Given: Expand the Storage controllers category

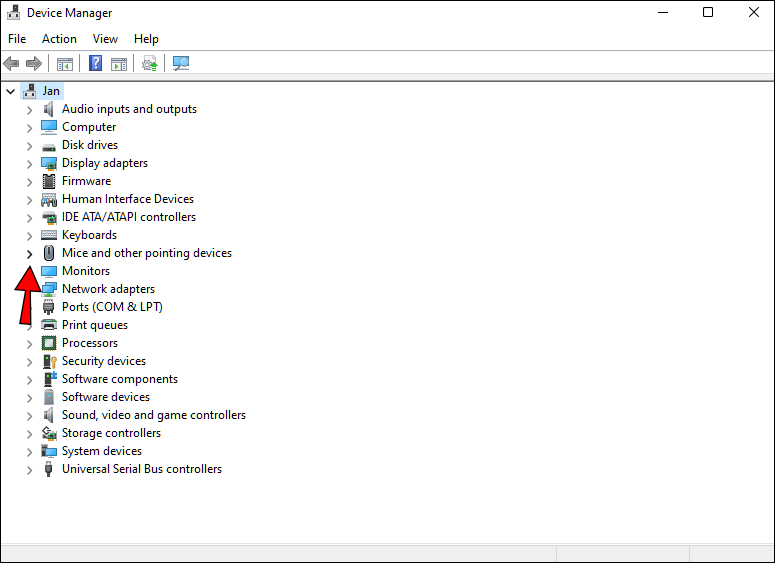Looking at the screenshot, I should pos(29,433).
